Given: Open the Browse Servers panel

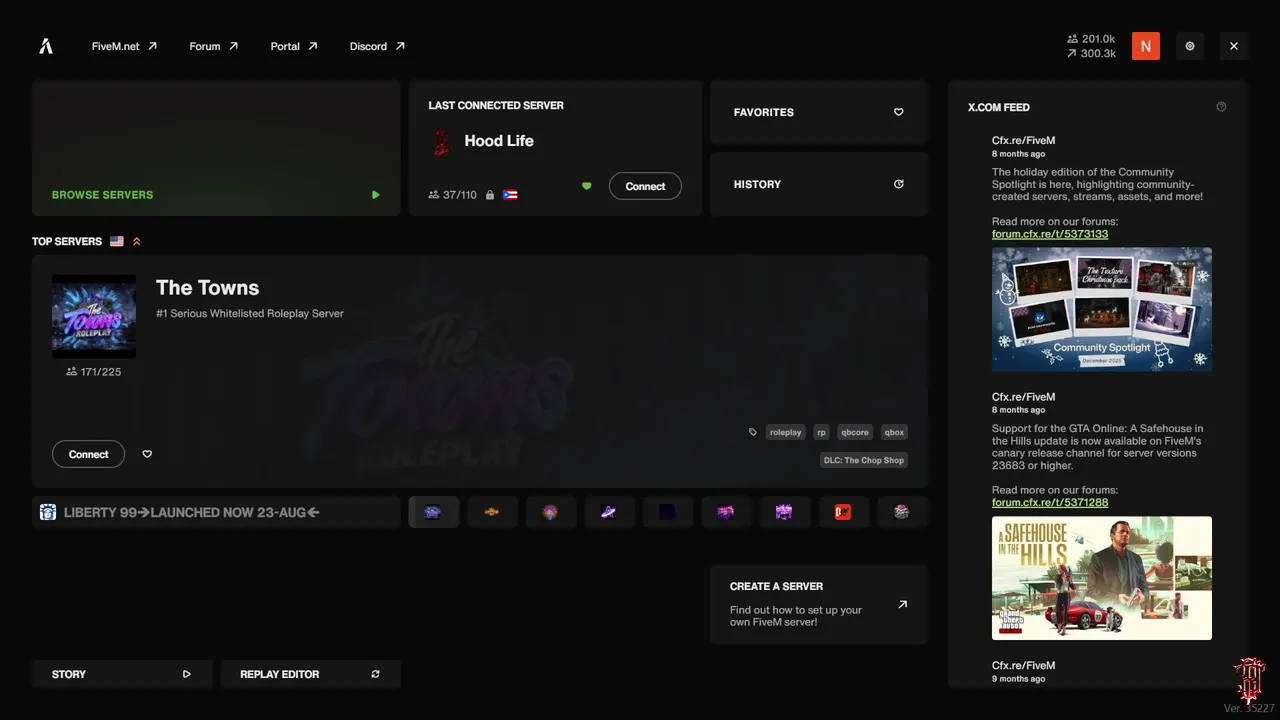Looking at the screenshot, I should pos(216,148).
